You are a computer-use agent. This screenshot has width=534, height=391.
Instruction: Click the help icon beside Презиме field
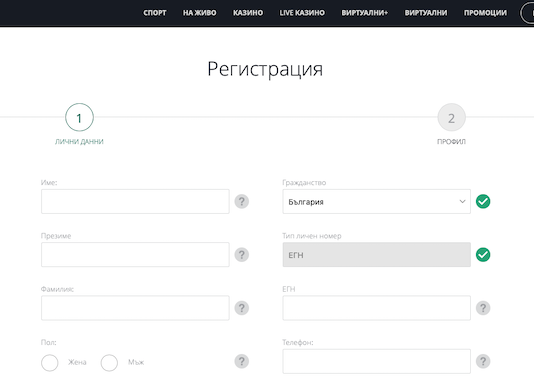[x=242, y=255]
